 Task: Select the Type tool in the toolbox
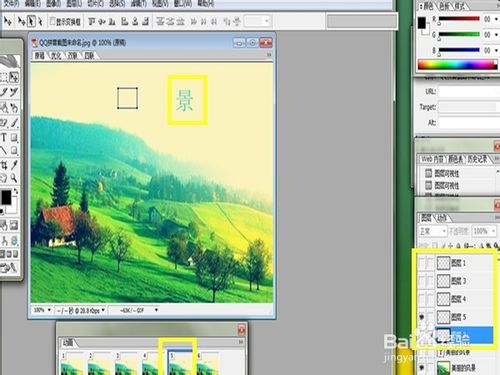(x=4, y=137)
